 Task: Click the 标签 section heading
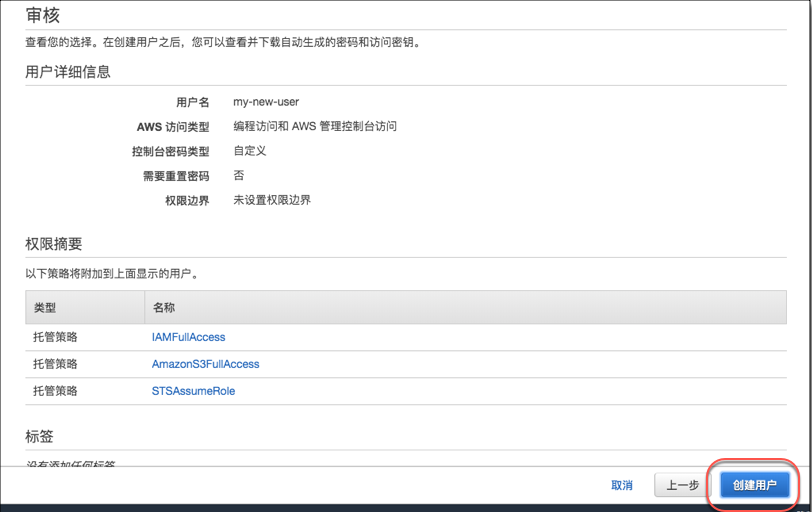(39, 436)
